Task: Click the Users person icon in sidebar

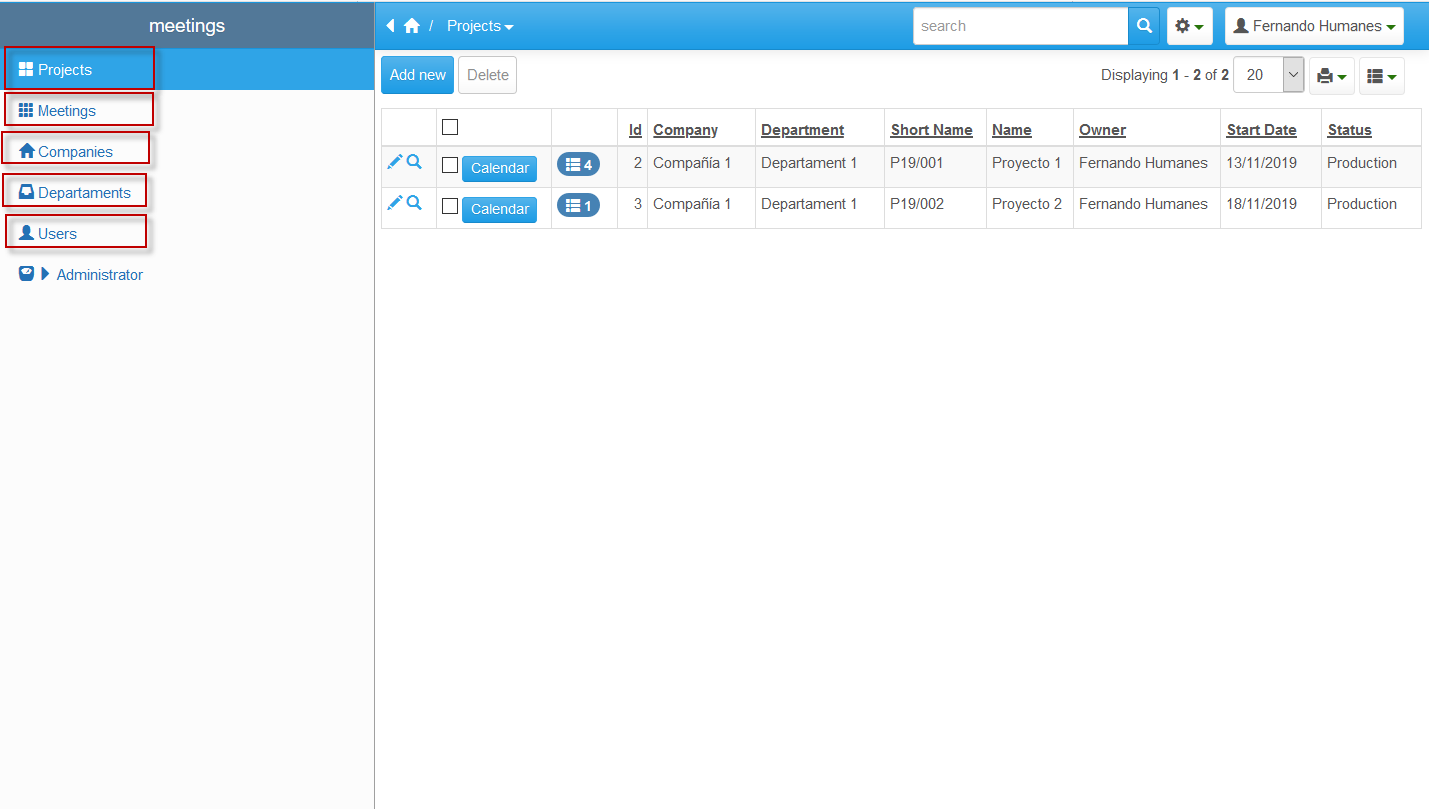Action: click(x=27, y=233)
